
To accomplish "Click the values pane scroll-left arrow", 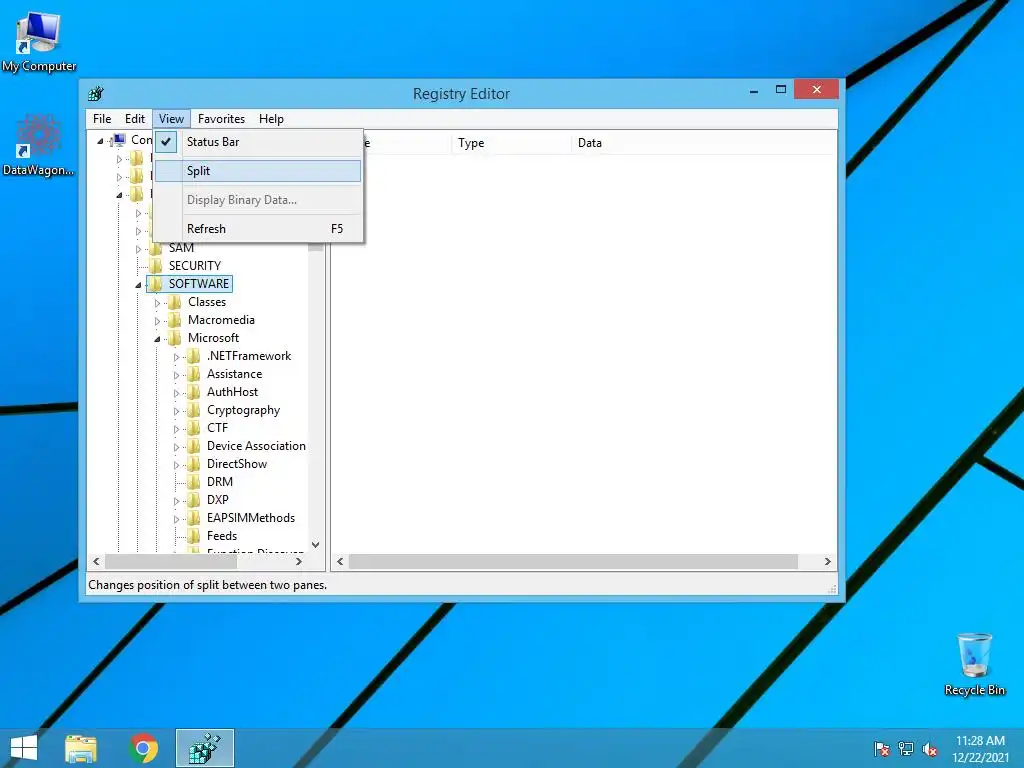I will point(340,562).
